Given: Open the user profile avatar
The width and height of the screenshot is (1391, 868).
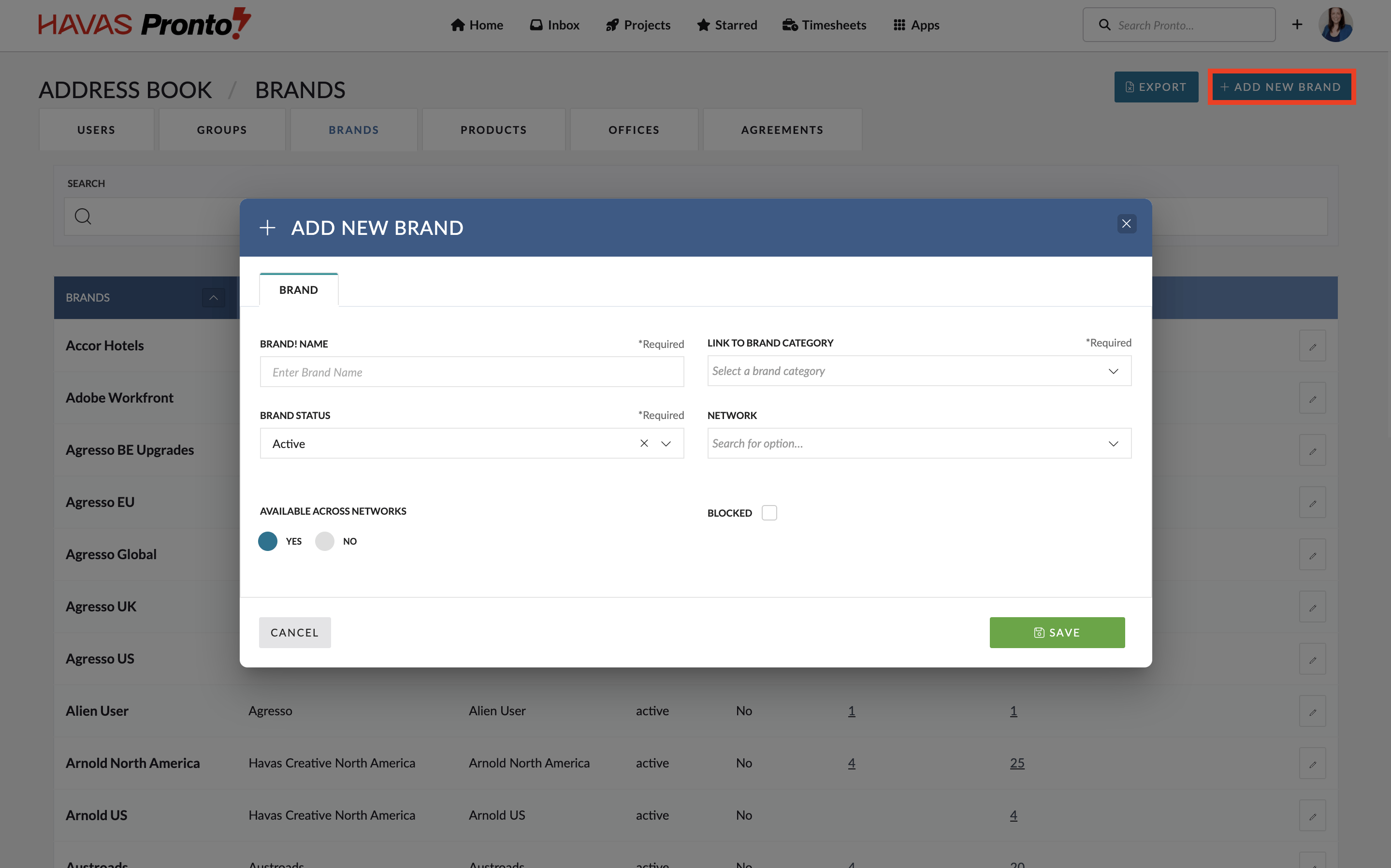Looking at the screenshot, I should tap(1335, 25).
